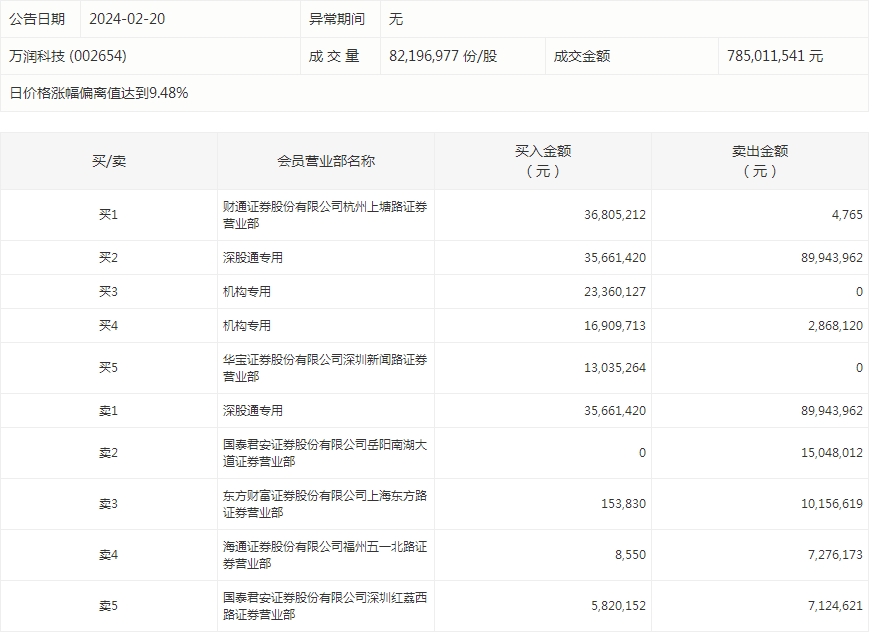Click the 买入金额 column header
This screenshot has width=872, height=638.
(x=543, y=161)
